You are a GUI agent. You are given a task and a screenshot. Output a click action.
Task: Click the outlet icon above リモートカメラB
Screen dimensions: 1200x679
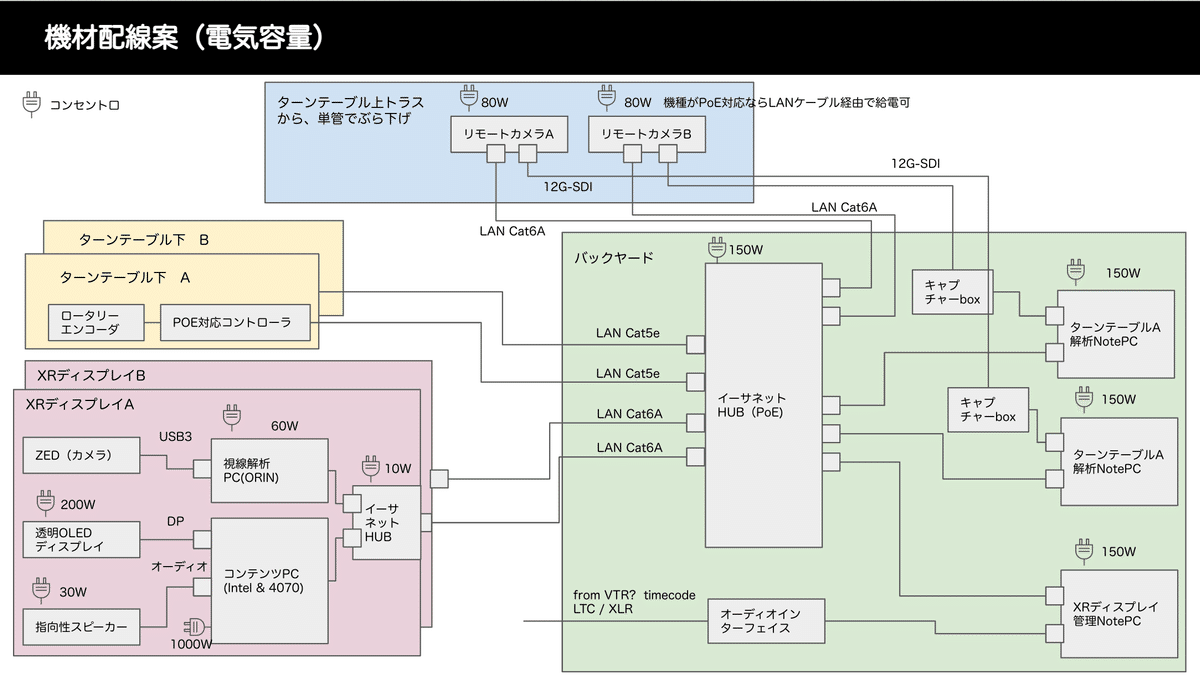point(605,99)
